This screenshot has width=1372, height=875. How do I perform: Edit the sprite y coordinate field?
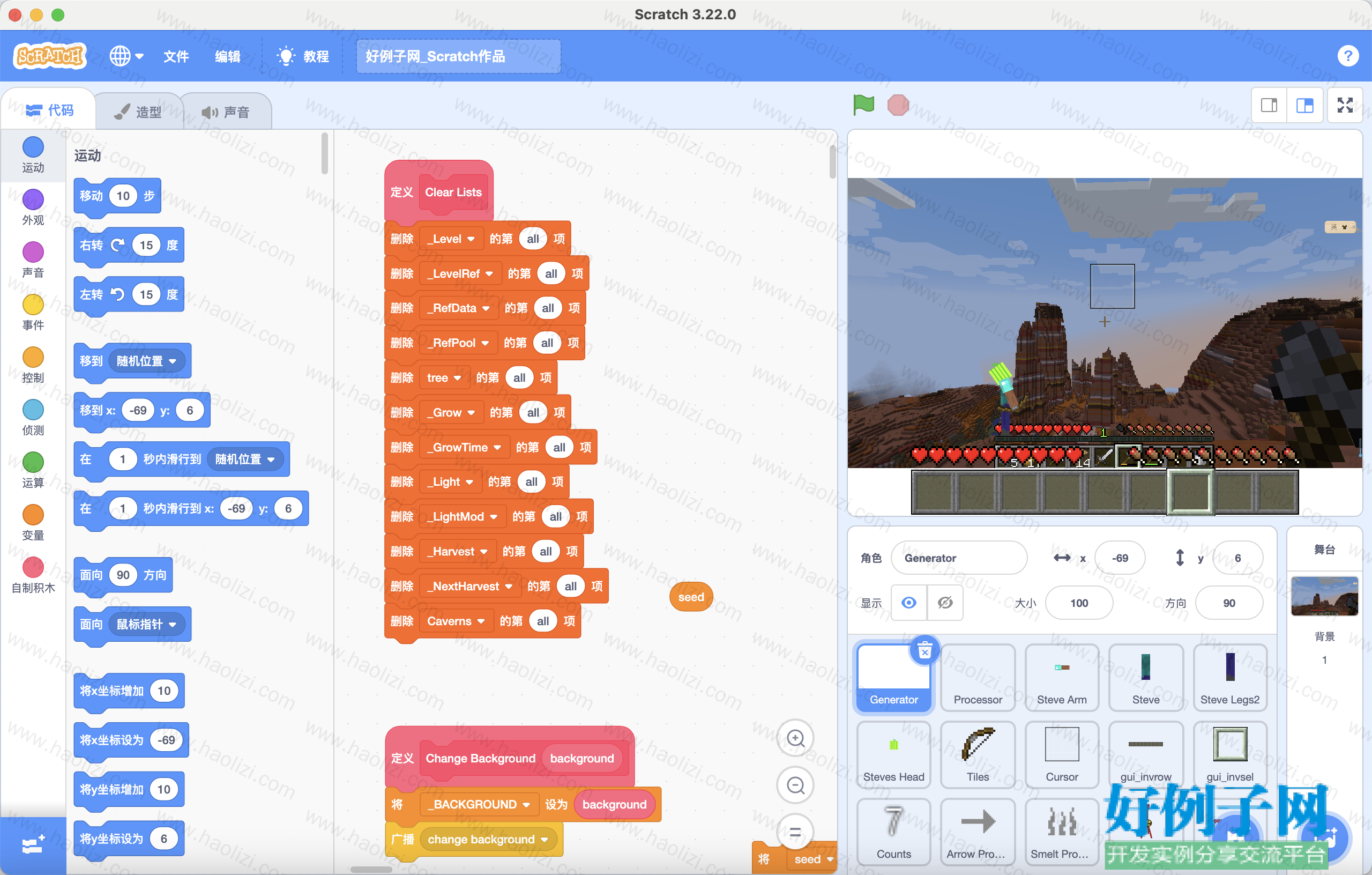pyautogui.click(x=1237, y=558)
